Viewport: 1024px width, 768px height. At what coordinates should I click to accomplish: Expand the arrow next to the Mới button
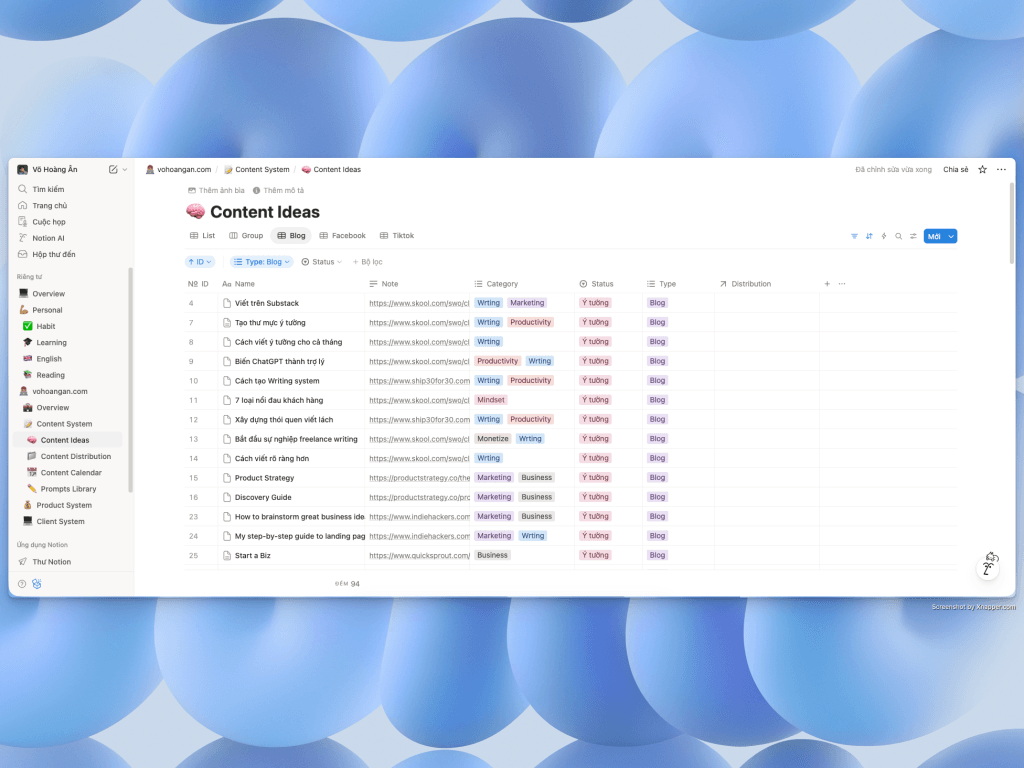(951, 236)
